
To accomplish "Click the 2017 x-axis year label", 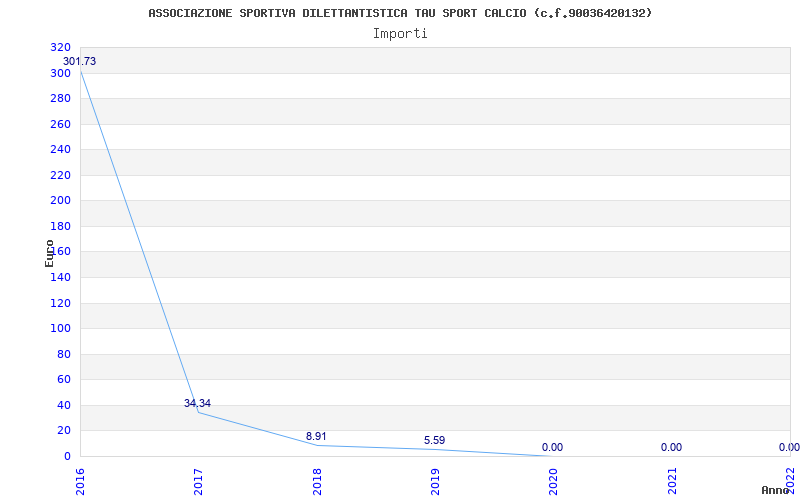I will pos(198,482).
